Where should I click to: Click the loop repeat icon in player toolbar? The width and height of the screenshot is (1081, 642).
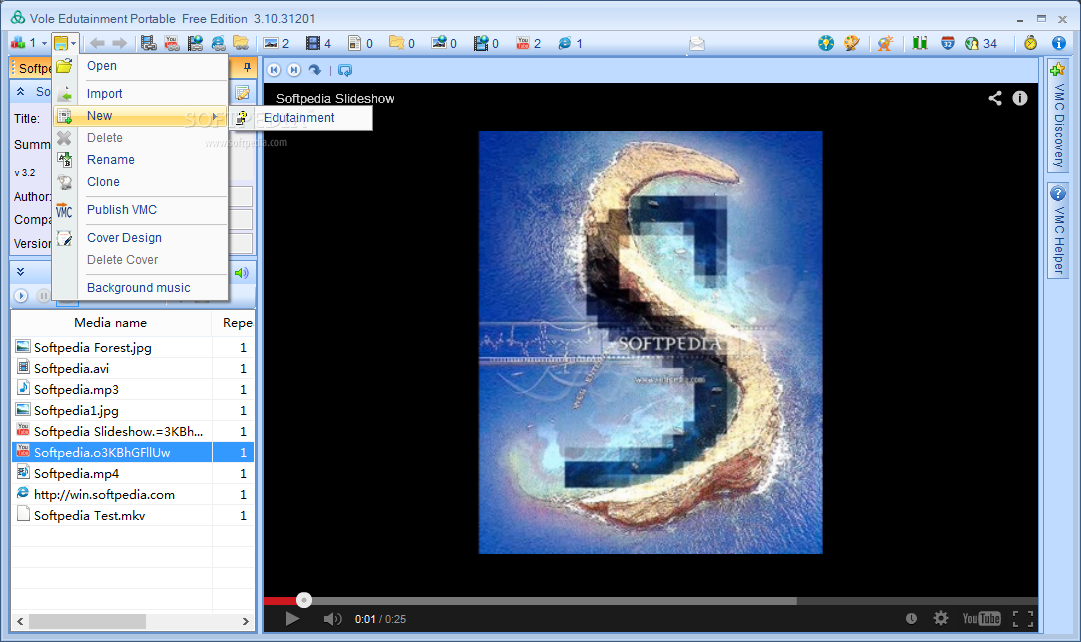[345, 70]
